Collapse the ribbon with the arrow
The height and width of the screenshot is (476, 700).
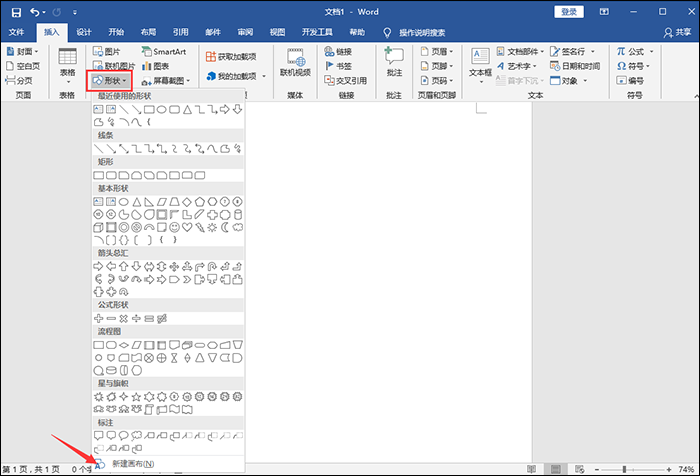click(x=696, y=96)
